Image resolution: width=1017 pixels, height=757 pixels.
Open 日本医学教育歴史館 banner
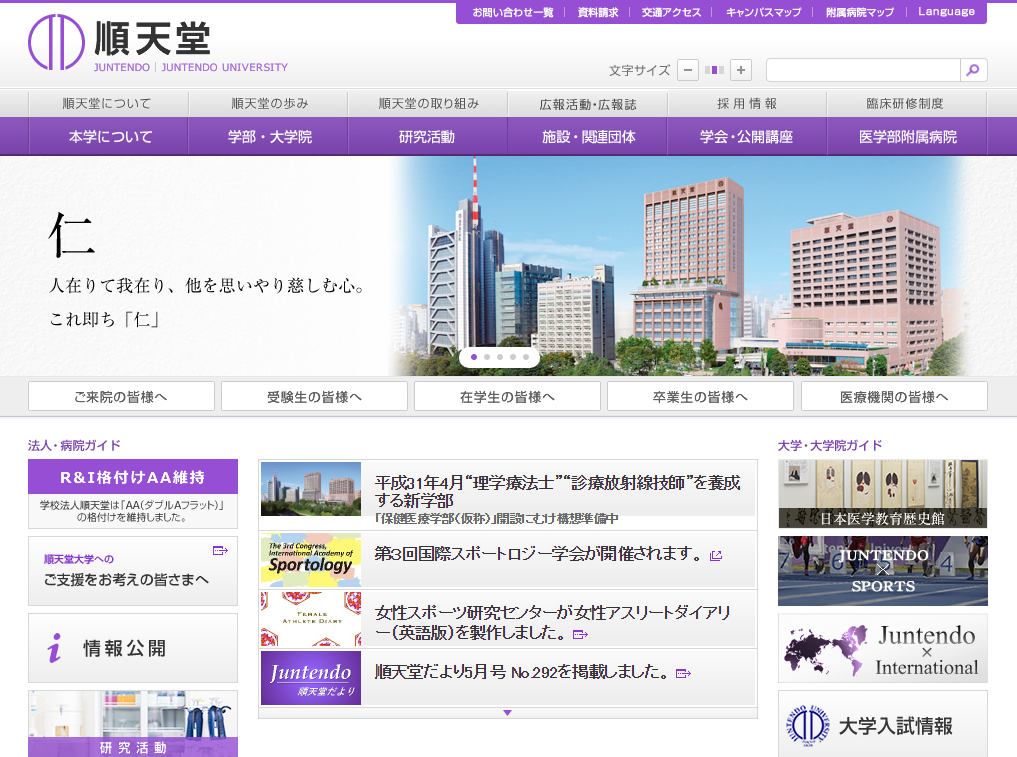click(883, 494)
